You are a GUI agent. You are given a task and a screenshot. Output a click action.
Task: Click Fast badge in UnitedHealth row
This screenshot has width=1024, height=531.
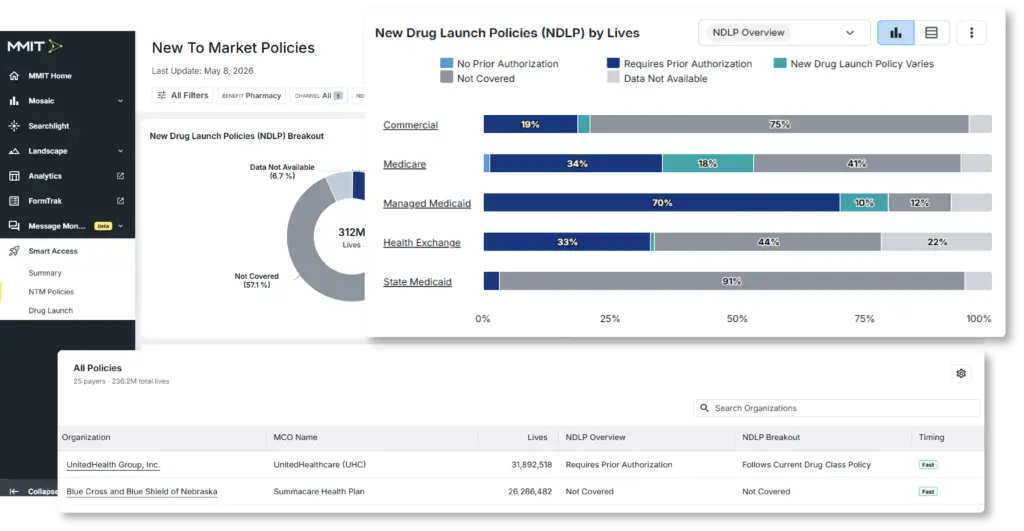(928, 465)
